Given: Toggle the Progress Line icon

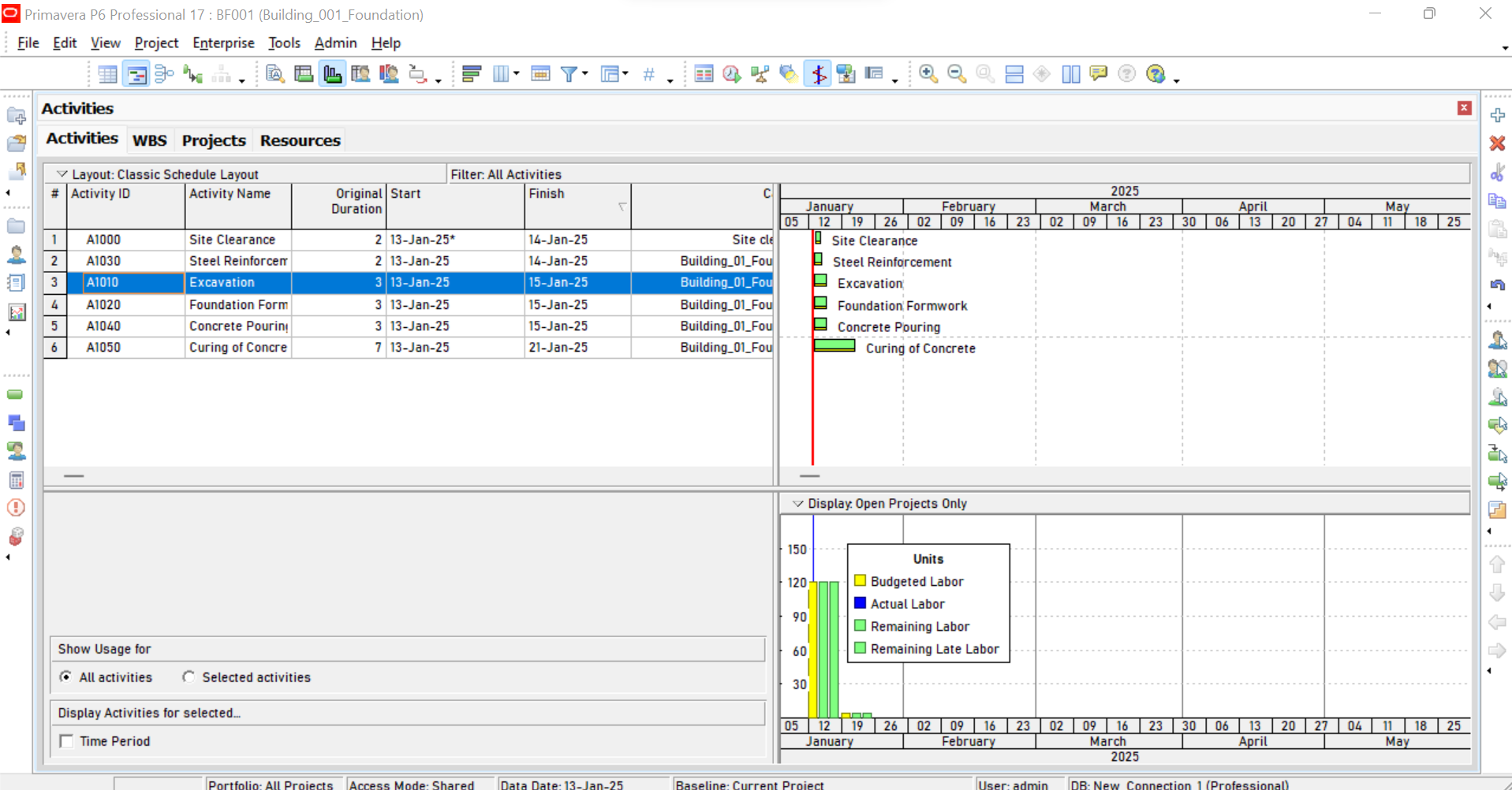Looking at the screenshot, I should click(818, 74).
